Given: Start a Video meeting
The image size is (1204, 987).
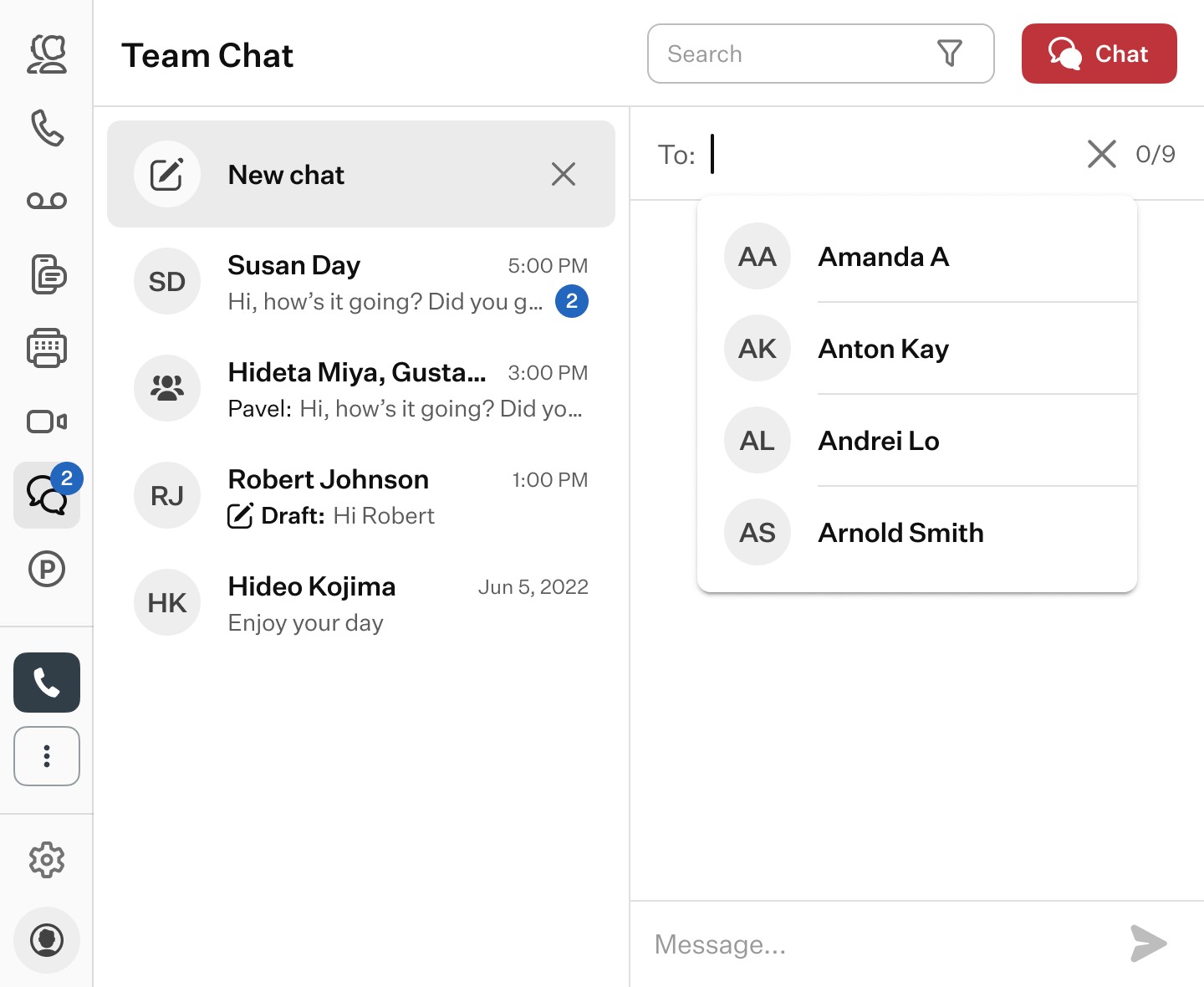Looking at the screenshot, I should [47, 422].
